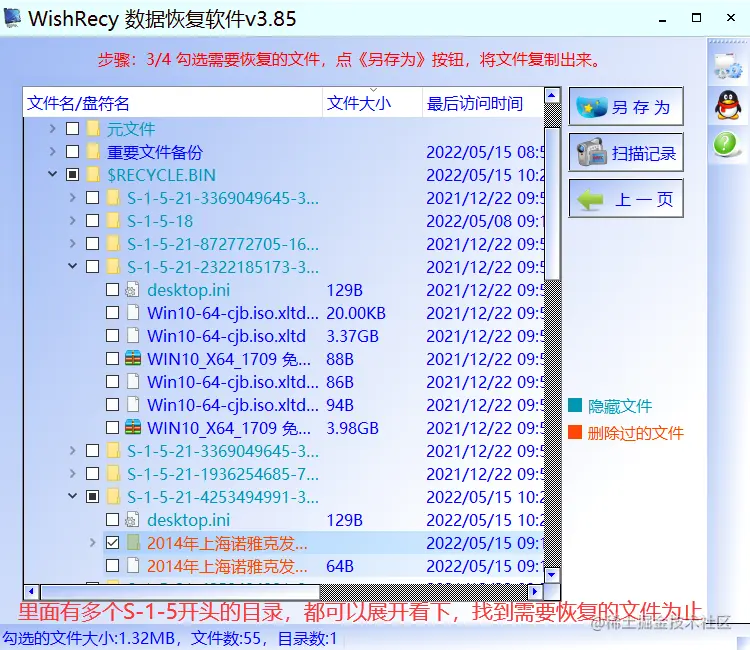Click the S-1-5-21-872772705 folder icon

click(x=113, y=243)
